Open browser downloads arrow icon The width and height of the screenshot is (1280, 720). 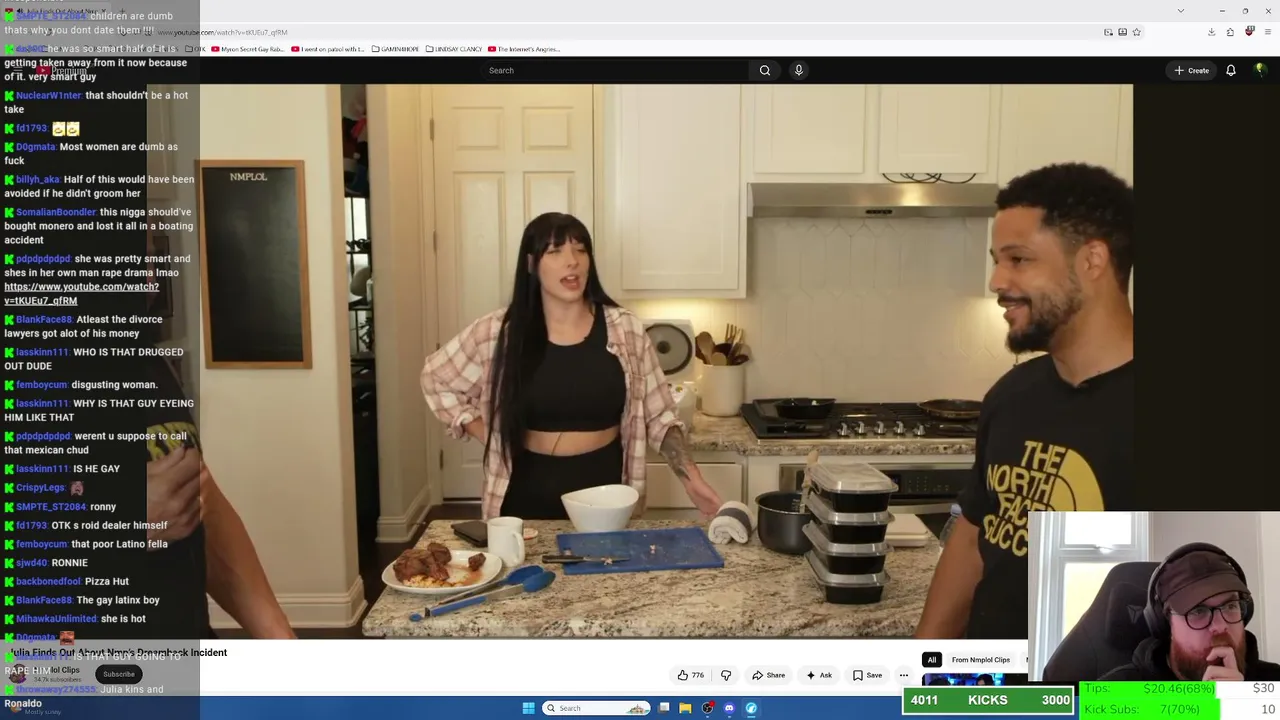[1211, 32]
